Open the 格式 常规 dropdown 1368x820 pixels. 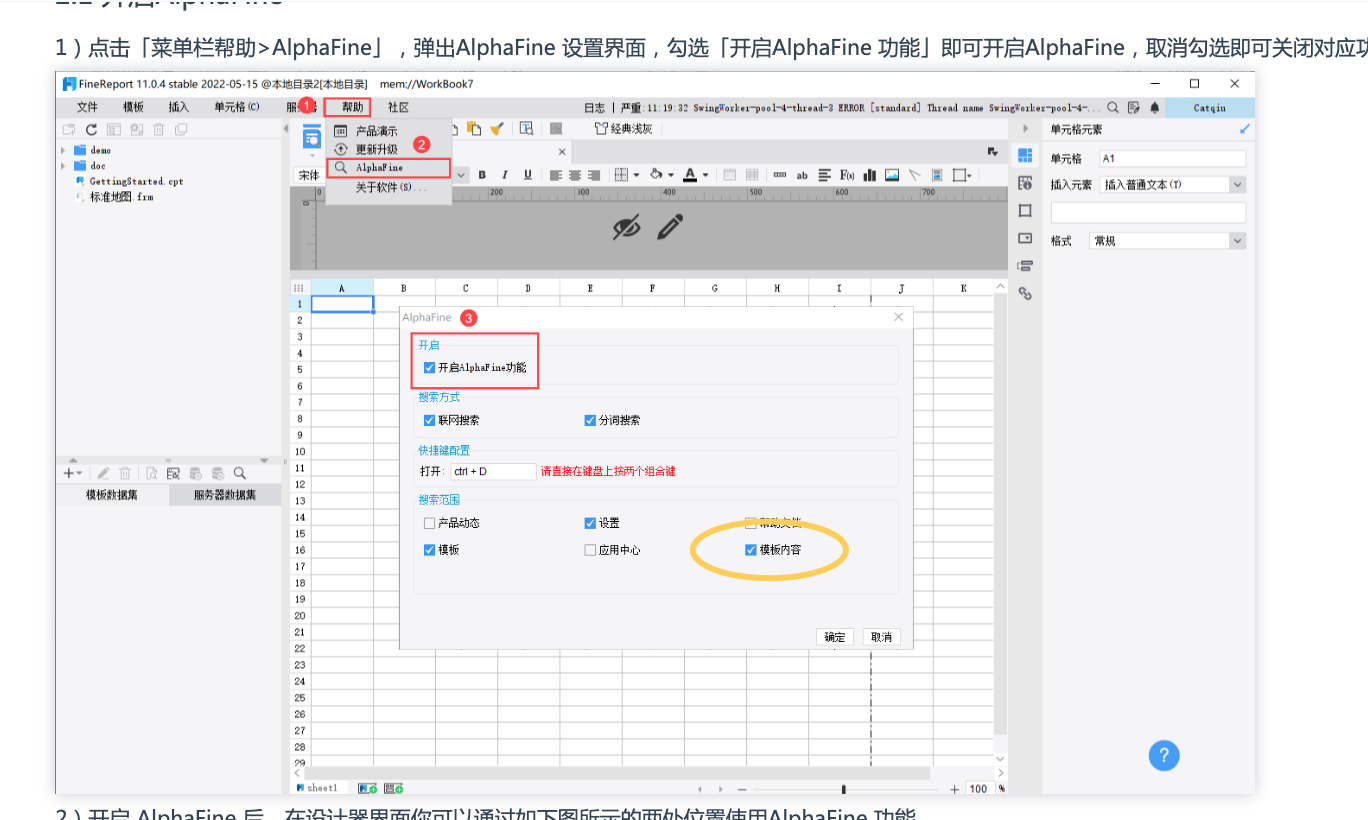click(1237, 241)
